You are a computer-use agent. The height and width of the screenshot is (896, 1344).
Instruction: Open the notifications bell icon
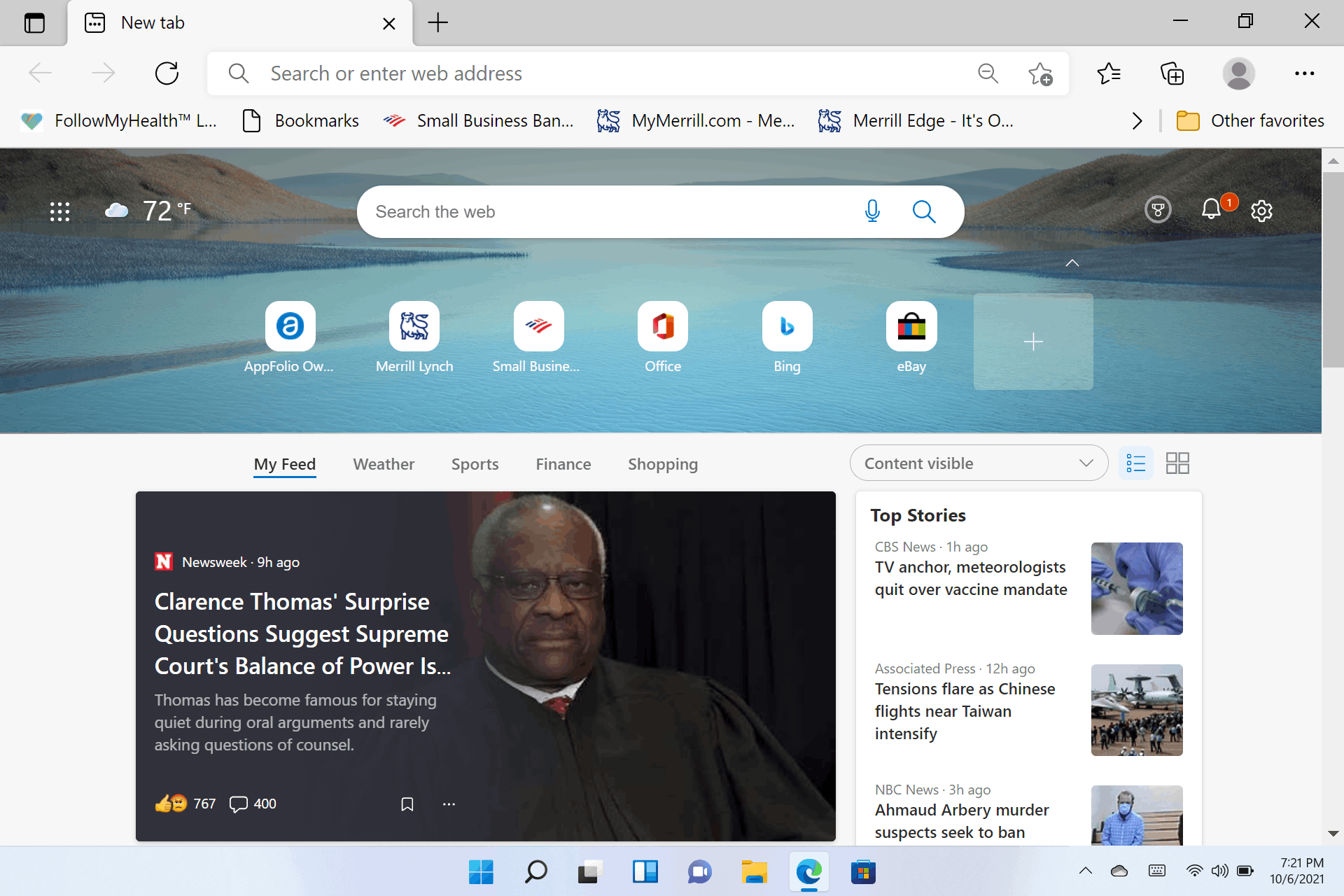1211,209
